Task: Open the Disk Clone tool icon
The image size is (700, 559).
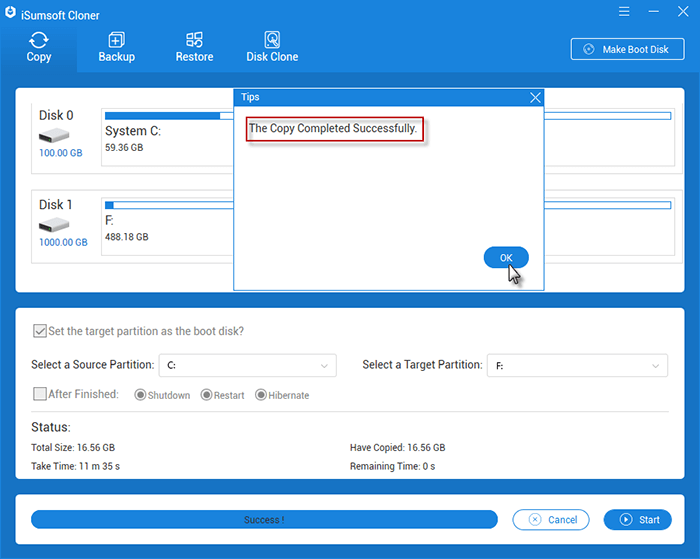Action: (272, 41)
